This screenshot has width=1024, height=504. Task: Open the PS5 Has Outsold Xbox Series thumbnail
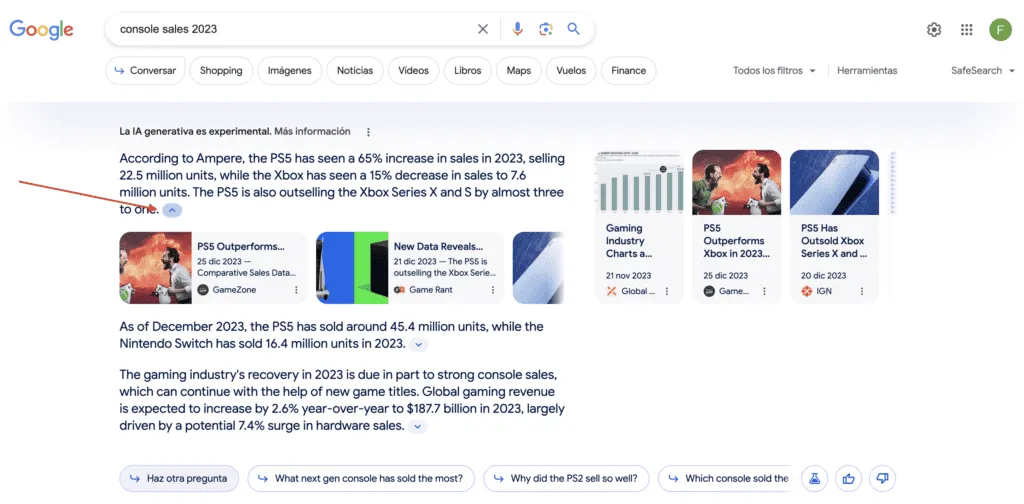tap(834, 182)
